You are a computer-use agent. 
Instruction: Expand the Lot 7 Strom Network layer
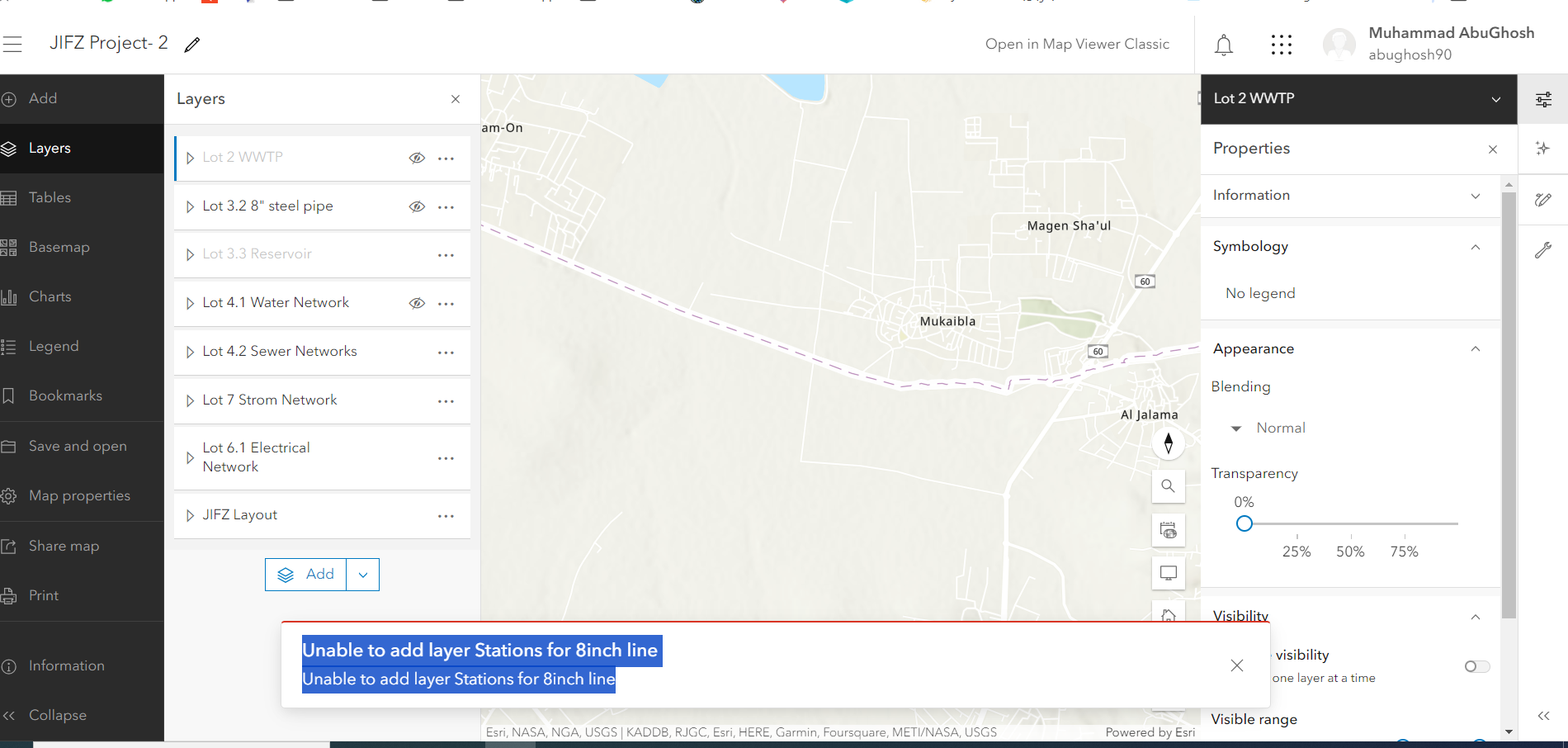190,400
